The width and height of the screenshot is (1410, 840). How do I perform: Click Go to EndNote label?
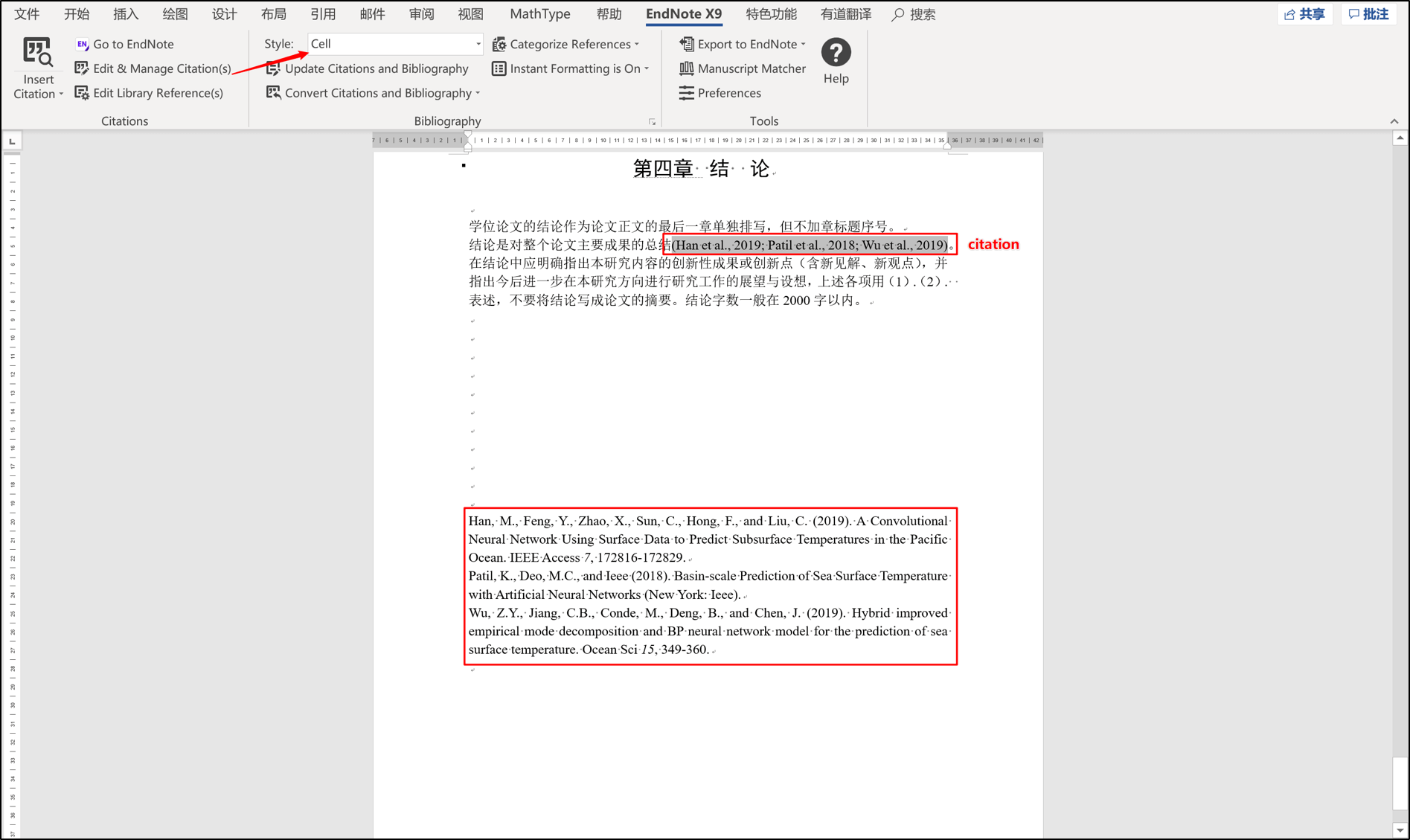(133, 45)
